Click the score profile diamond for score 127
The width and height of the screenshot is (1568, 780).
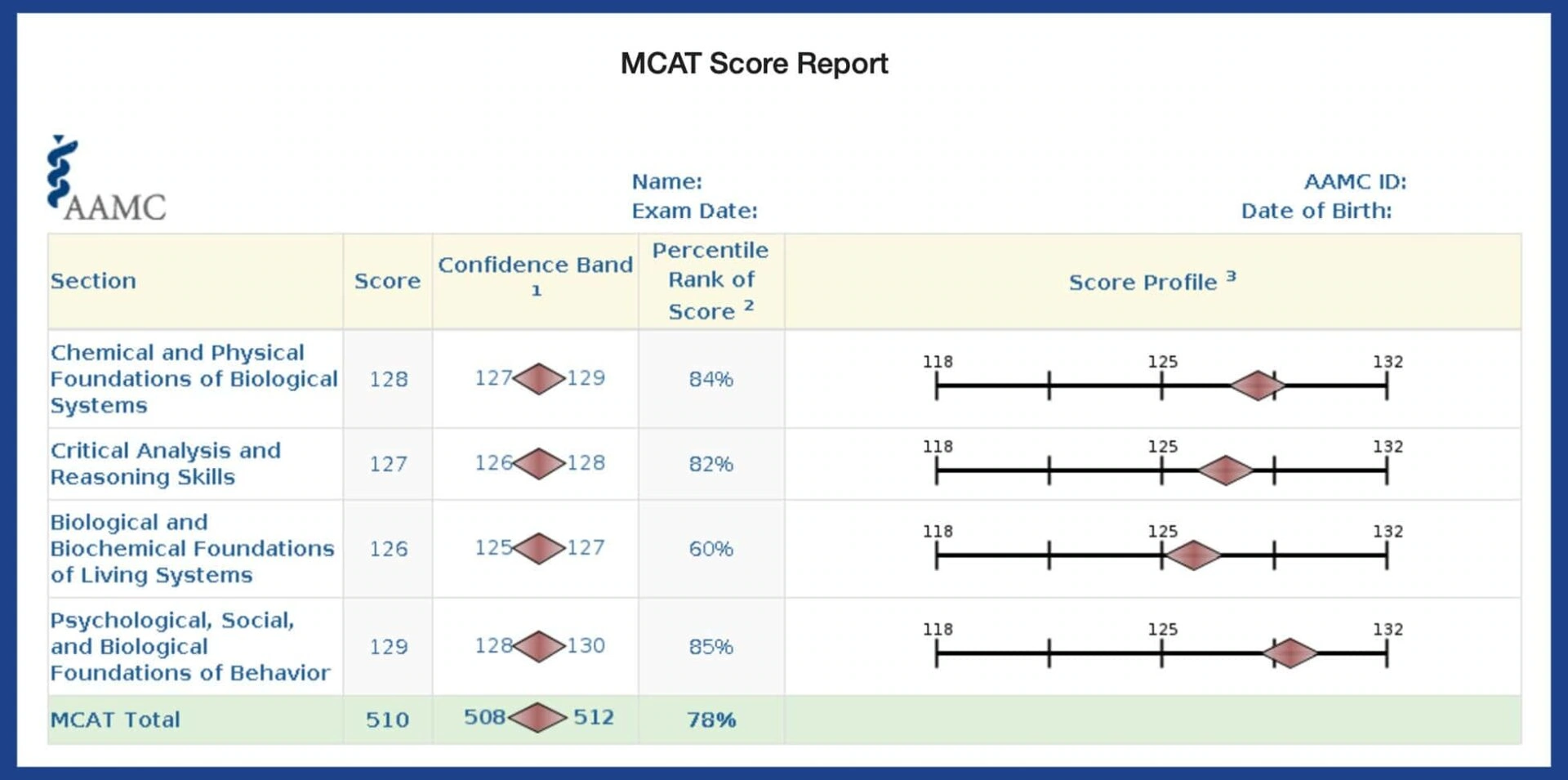tap(1225, 470)
